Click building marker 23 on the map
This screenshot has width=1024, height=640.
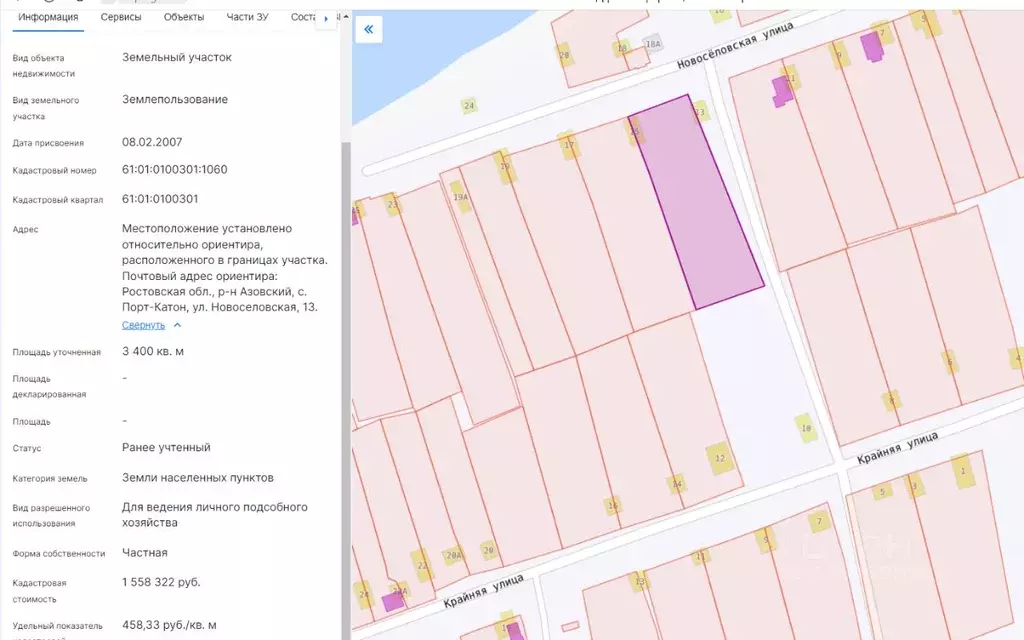392,204
